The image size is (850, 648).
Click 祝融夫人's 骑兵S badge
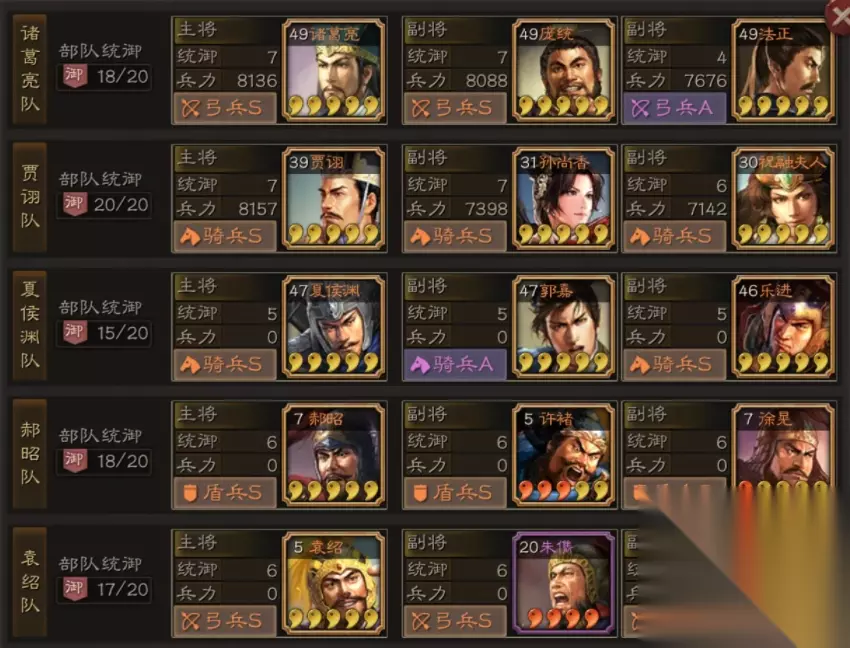click(674, 236)
